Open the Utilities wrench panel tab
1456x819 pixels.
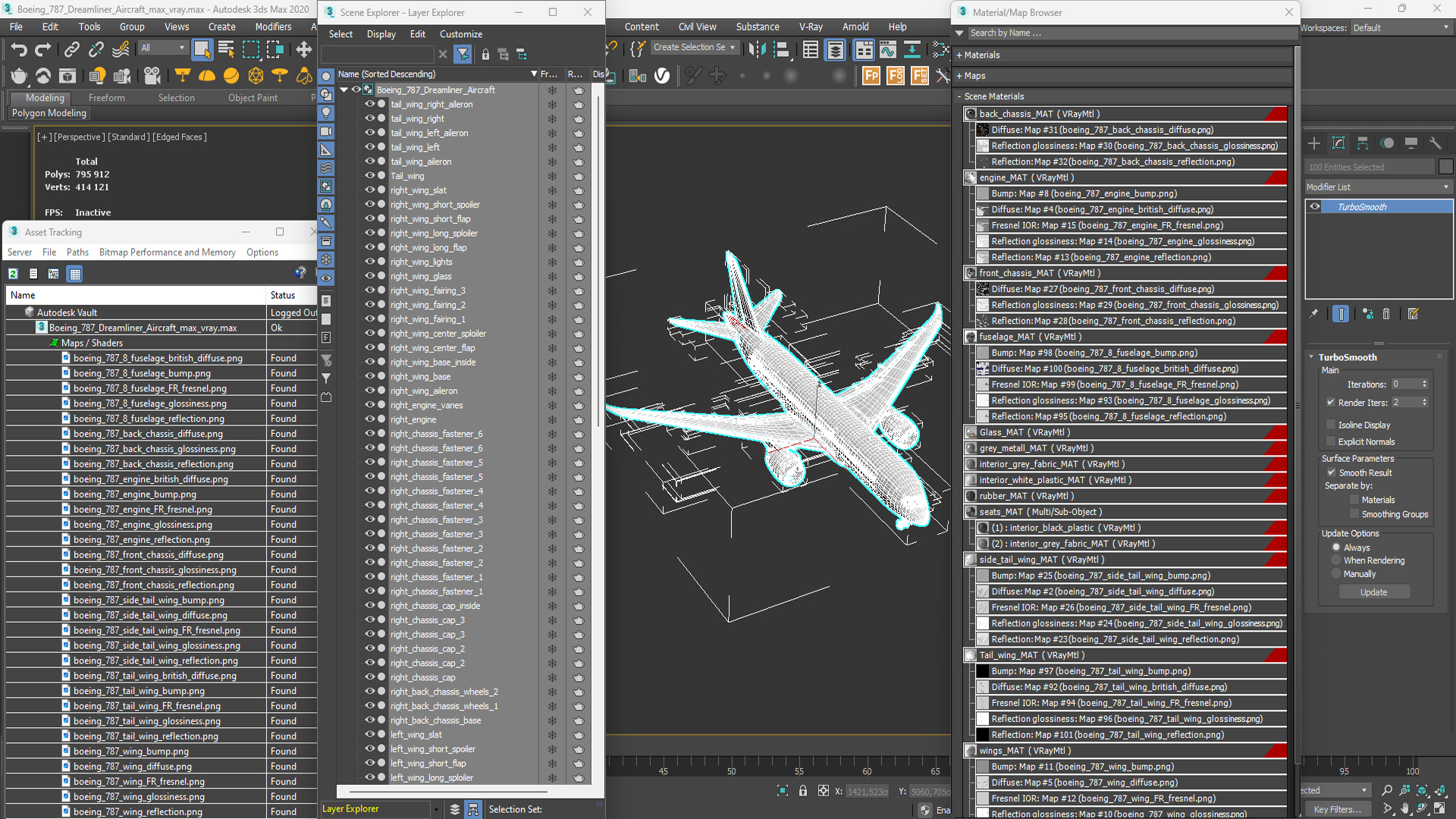point(1435,143)
